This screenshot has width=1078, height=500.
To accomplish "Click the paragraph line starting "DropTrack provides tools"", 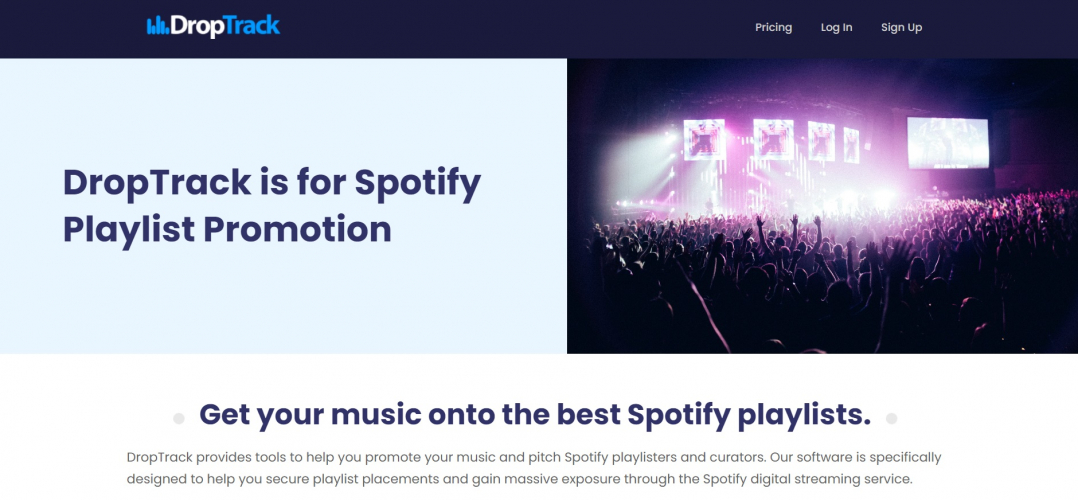I will pyautogui.click(x=533, y=457).
